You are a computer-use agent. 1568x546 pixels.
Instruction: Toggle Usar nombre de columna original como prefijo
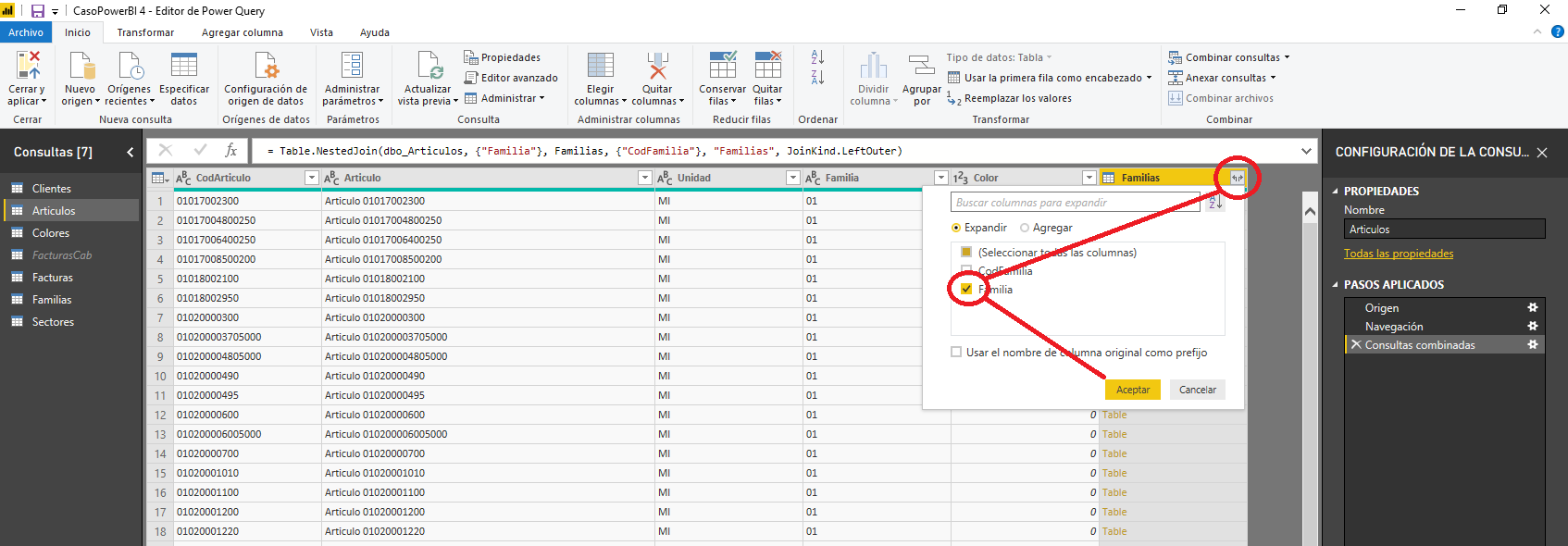(956, 352)
